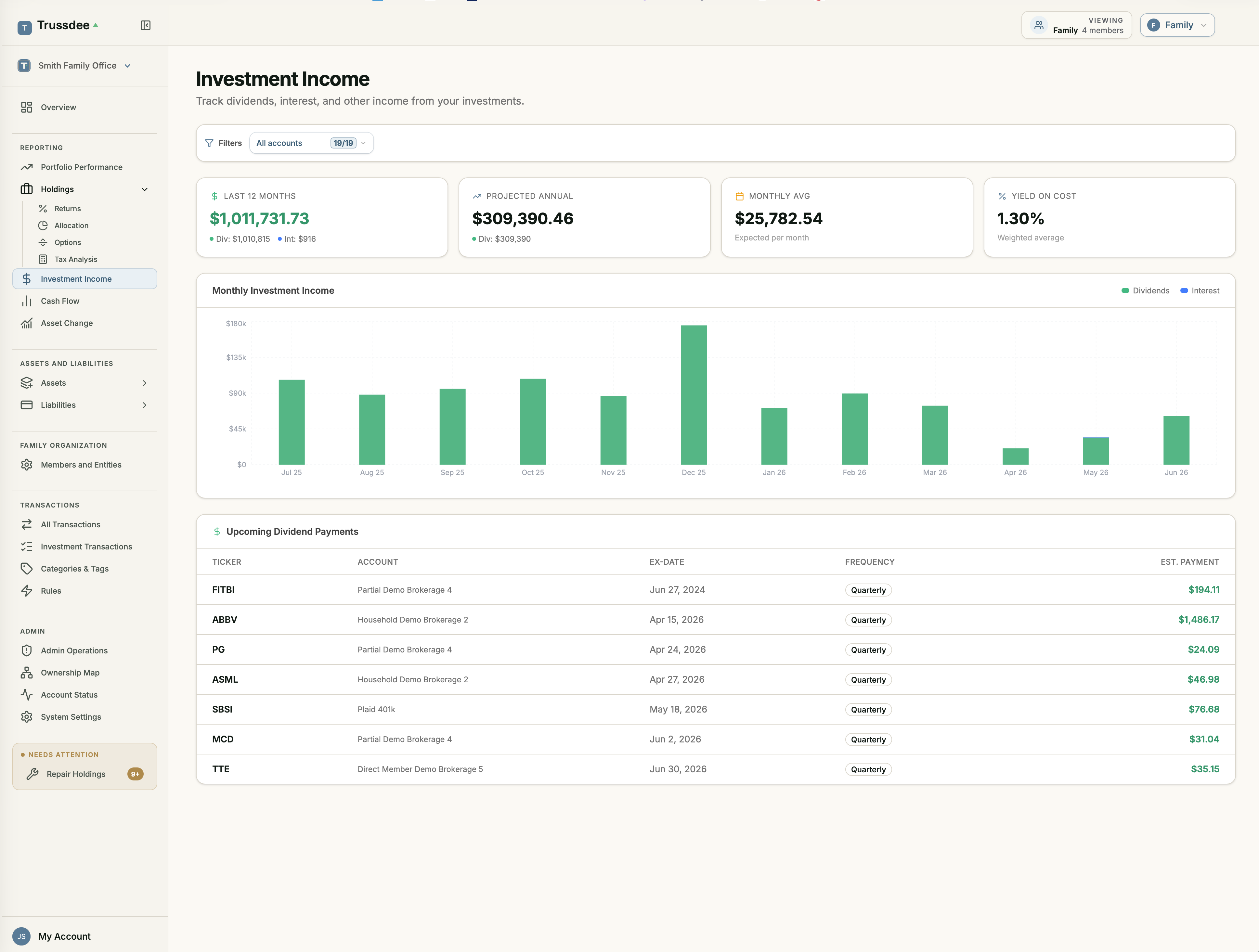
Task: Click the Filters funnel icon
Action: point(209,143)
